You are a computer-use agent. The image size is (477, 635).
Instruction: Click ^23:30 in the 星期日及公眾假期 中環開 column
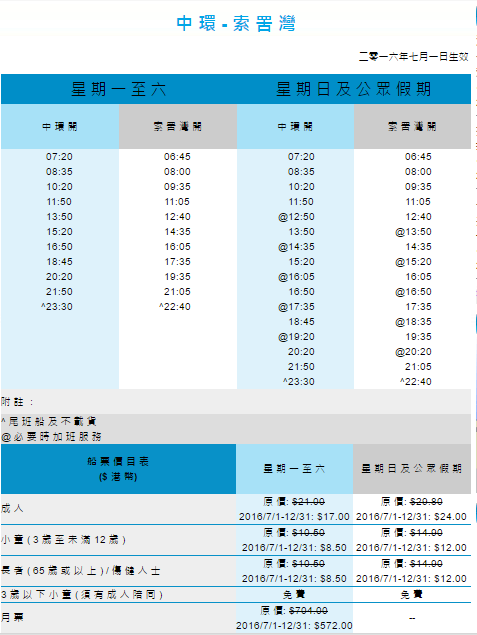pos(298,381)
